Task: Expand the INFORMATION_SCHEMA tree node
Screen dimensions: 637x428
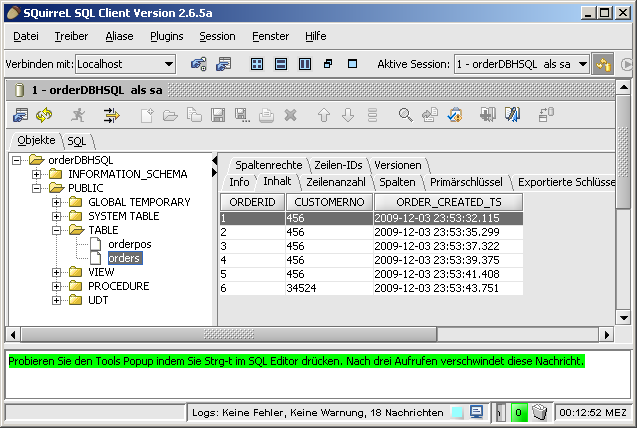Action: pos(36,174)
